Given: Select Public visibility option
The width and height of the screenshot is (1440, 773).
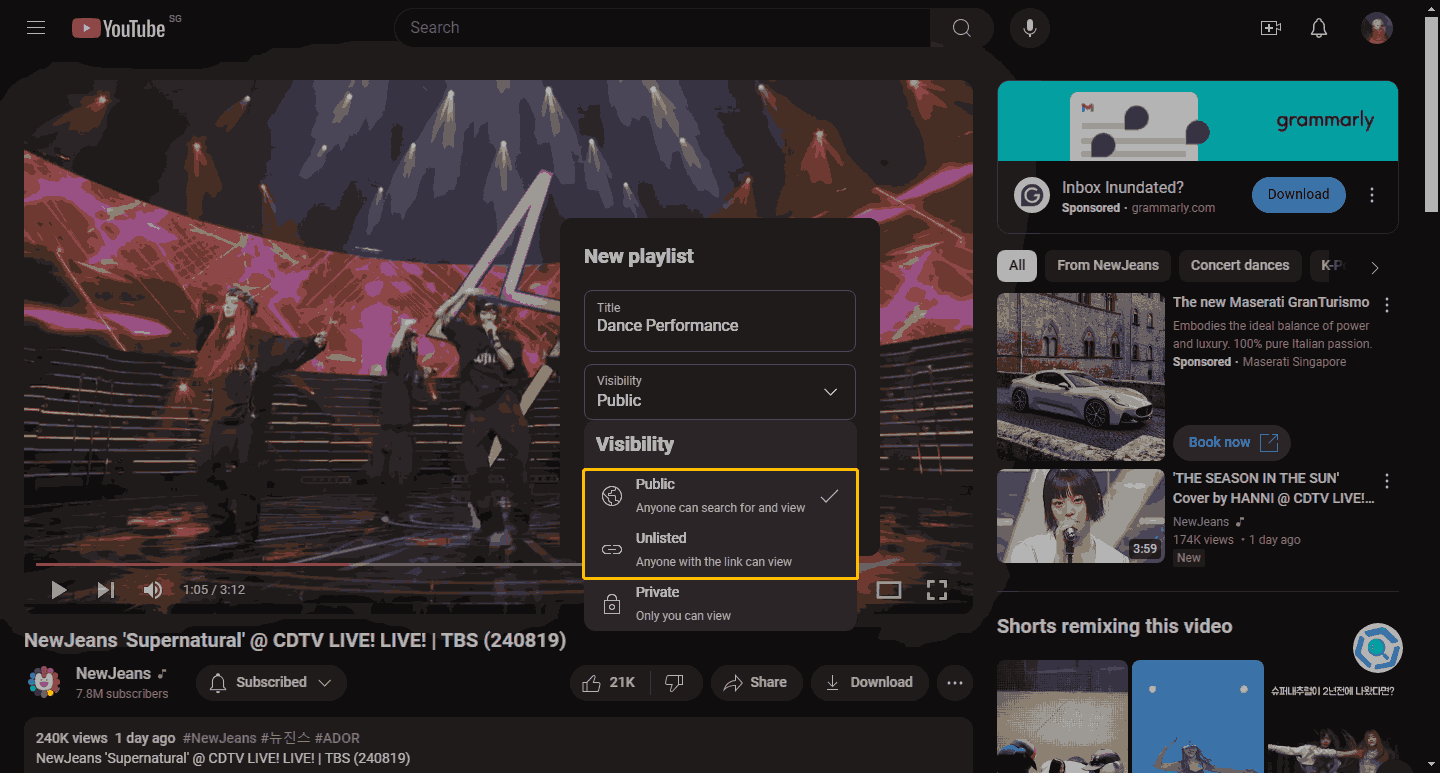Looking at the screenshot, I should tap(720, 496).
